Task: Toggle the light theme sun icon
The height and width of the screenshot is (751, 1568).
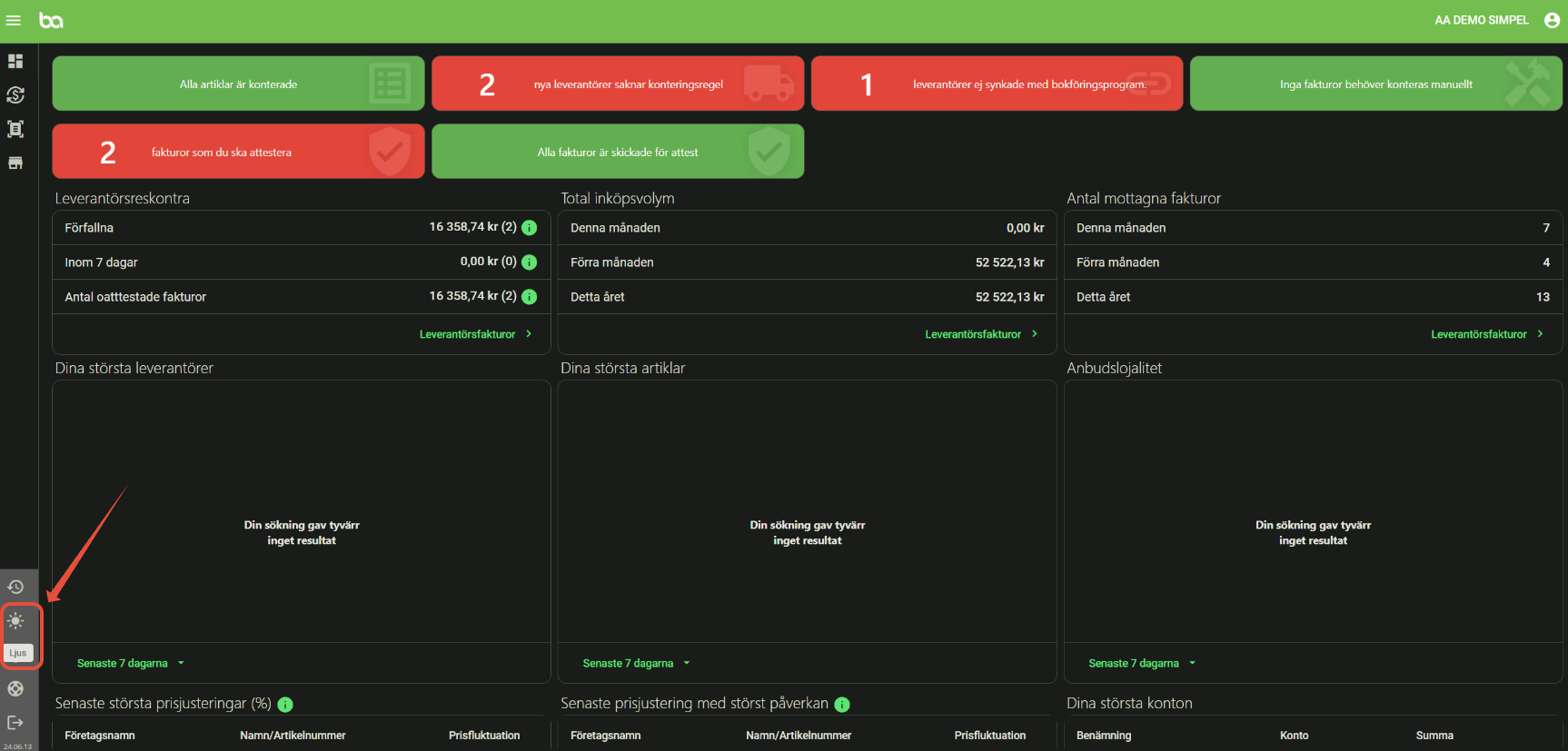Action: tap(15, 621)
